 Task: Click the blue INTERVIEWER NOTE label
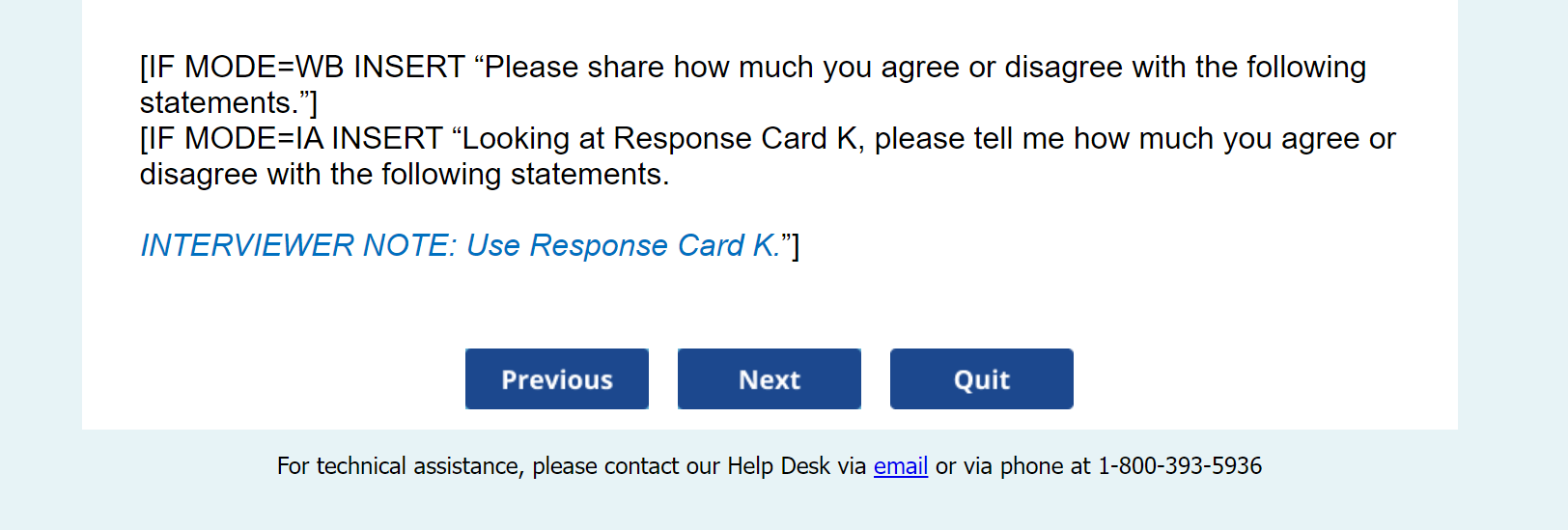tap(298, 246)
